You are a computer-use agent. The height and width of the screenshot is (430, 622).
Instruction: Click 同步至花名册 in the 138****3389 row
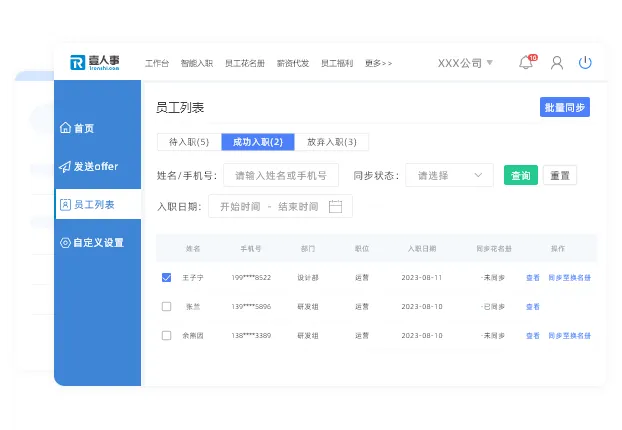[570, 336]
